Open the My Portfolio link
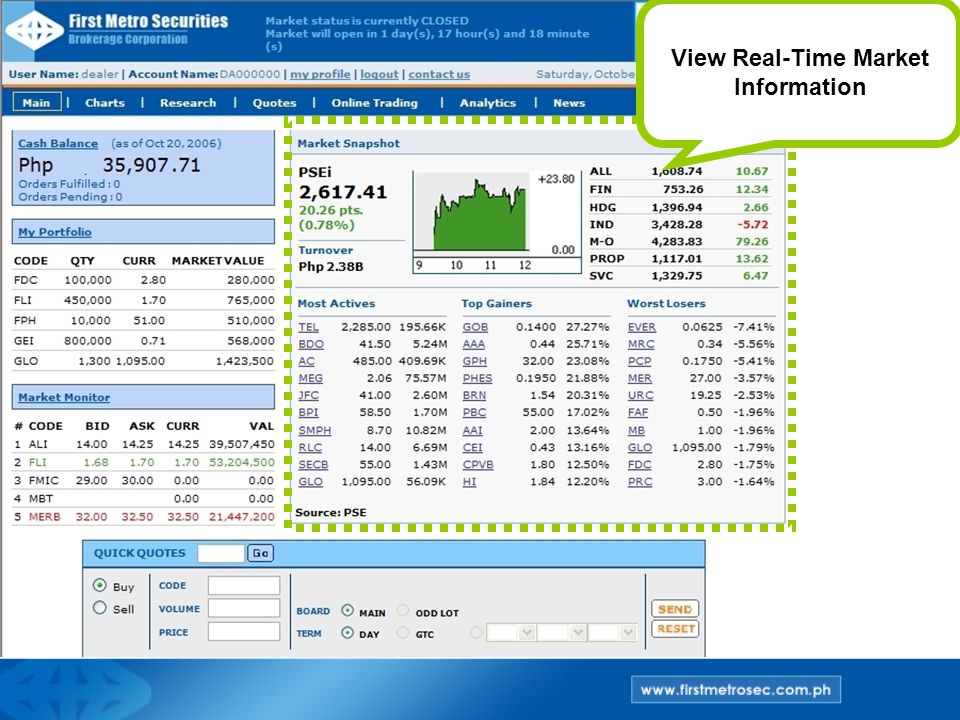Viewport: 960px width, 720px height. pos(54,232)
